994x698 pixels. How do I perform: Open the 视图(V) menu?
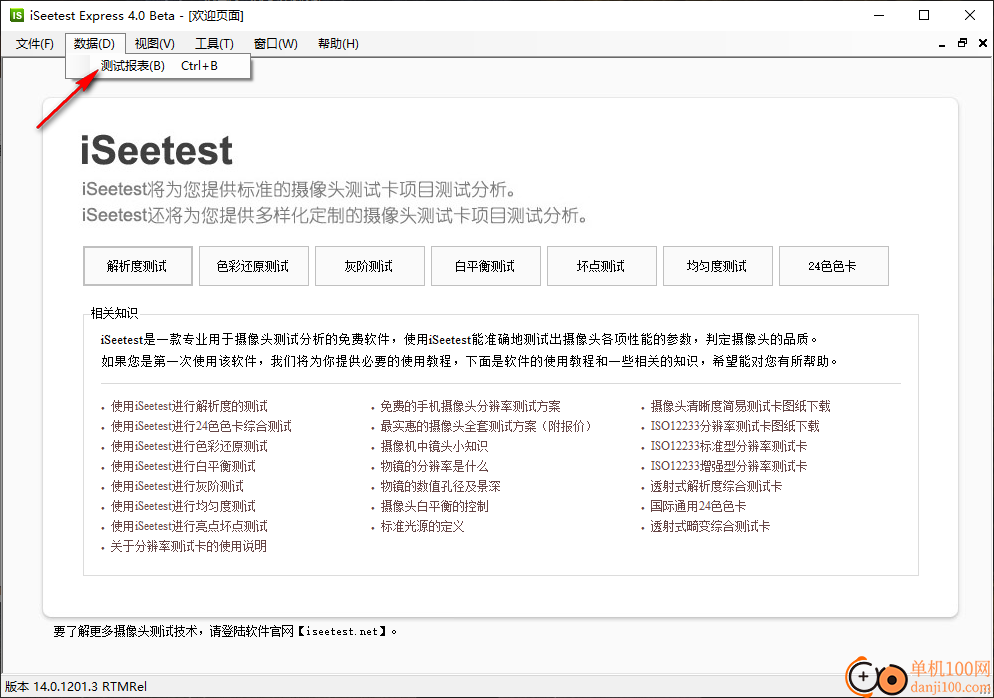click(x=155, y=44)
